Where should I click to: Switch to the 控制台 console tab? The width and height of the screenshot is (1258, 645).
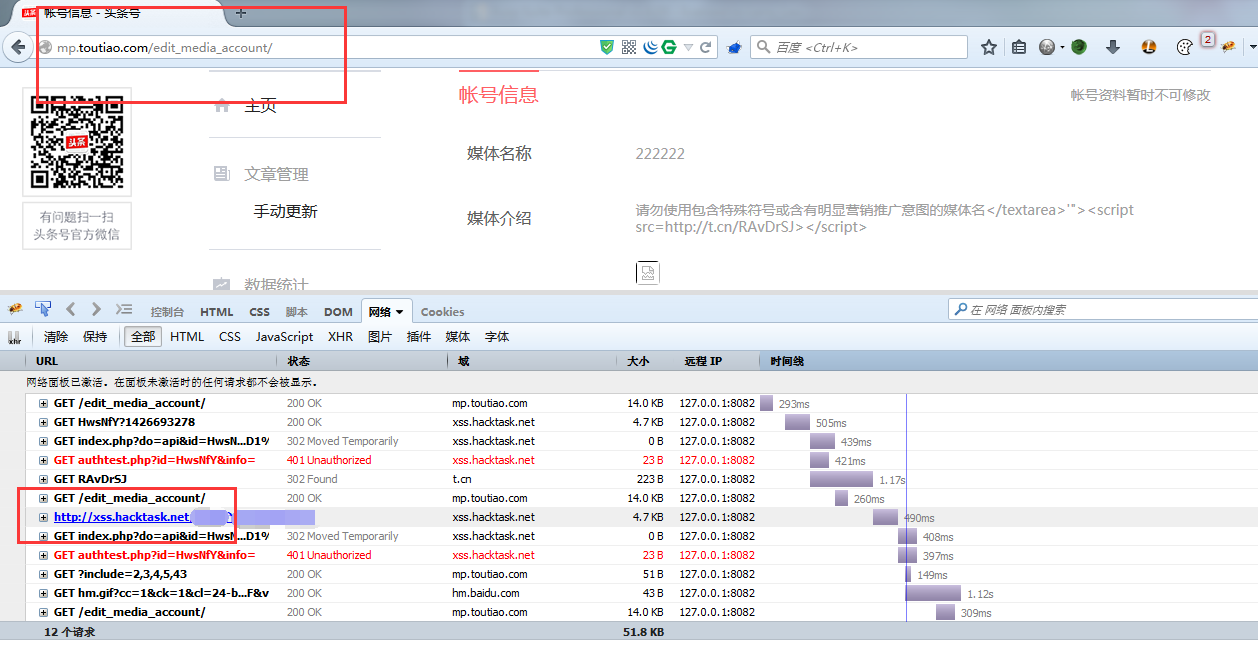pyautogui.click(x=167, y=312)
